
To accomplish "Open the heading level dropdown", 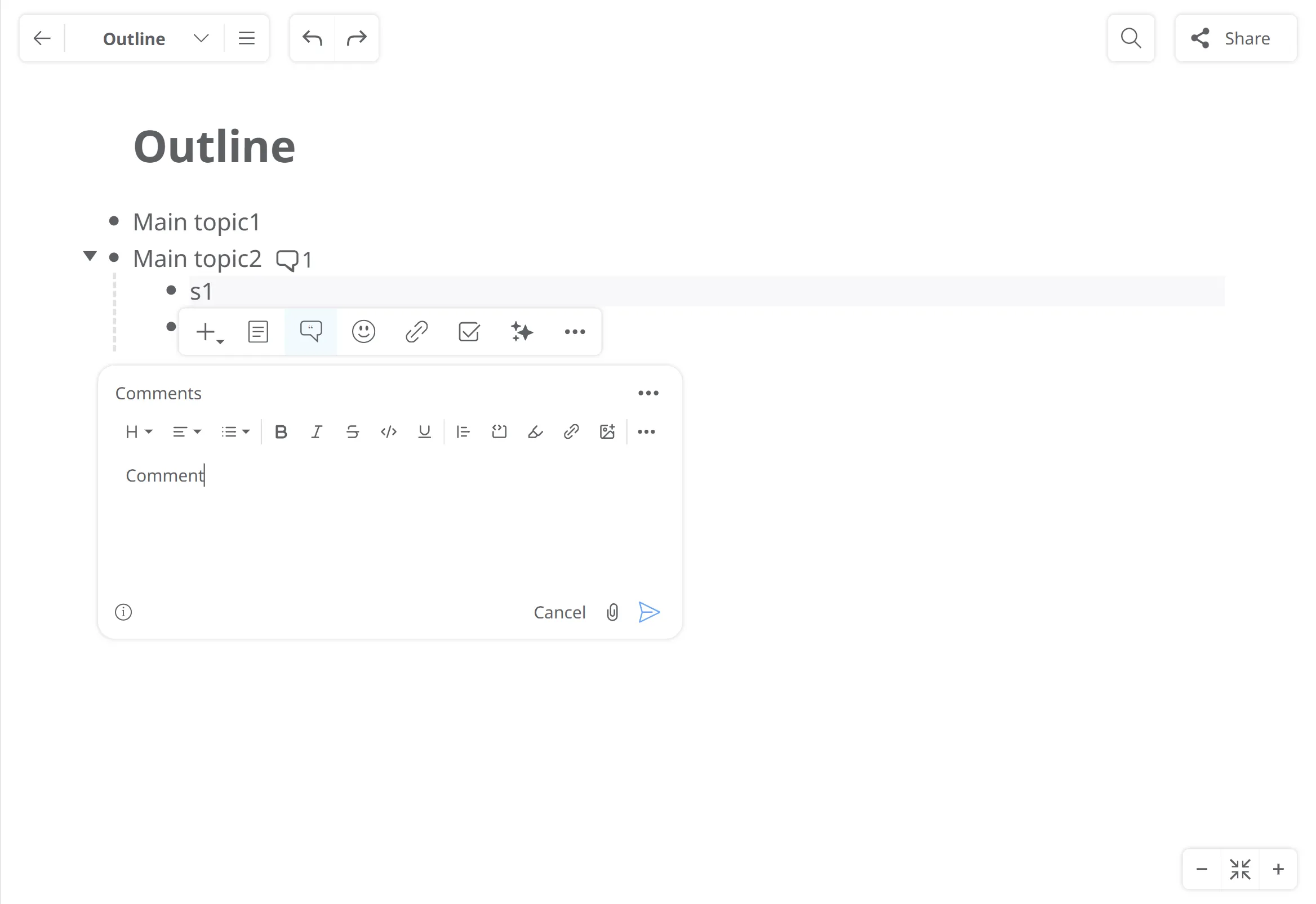I will [139, 432].
